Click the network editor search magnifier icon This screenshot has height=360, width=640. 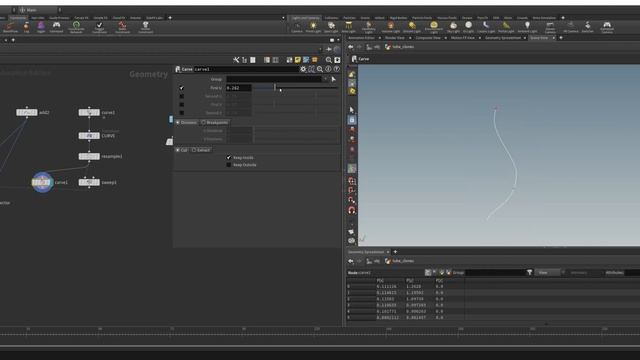point(329,60)
